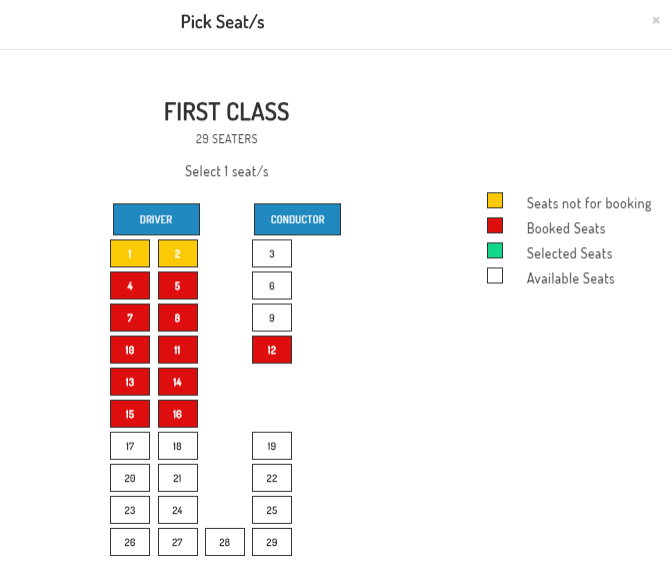Screen dimensions: 672x578
Task: Select available seat 3
Action: [271, 254]
